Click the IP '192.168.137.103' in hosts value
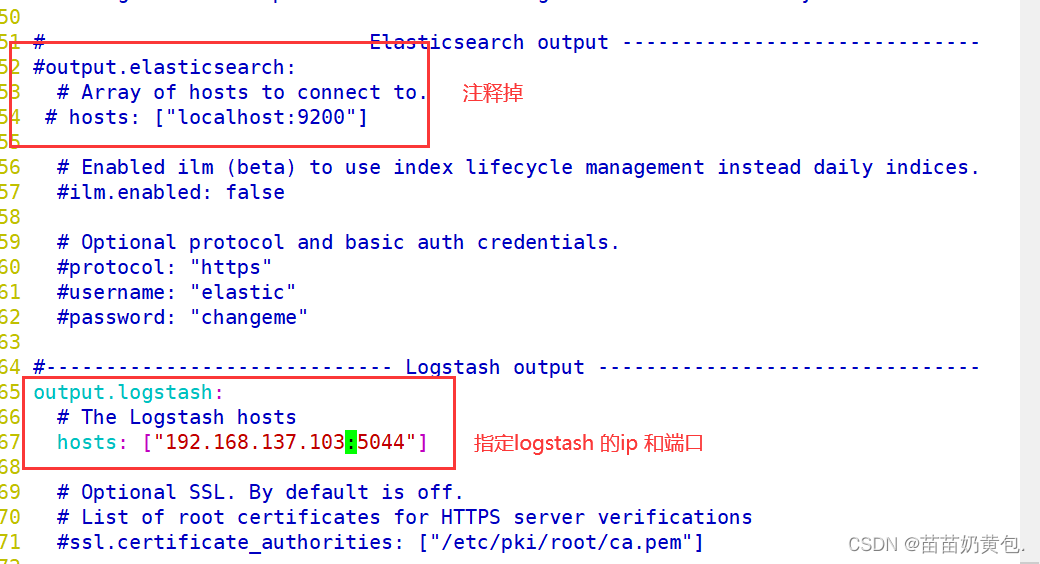This screenshot has width=1040, height=564. (255, 442)
